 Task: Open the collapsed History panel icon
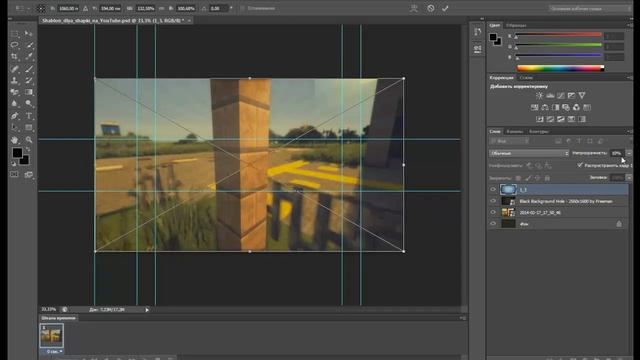(x=478, y=32)
